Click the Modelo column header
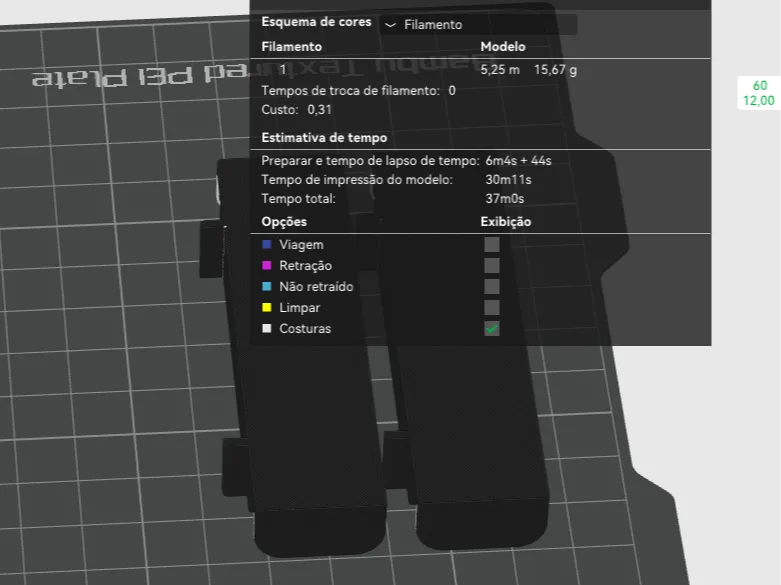This screenshot has height=585, width=781. [503, 46]
